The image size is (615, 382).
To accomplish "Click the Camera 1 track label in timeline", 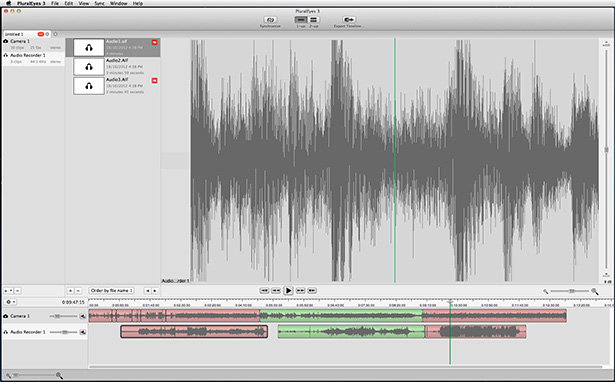I will pos(20,316).
